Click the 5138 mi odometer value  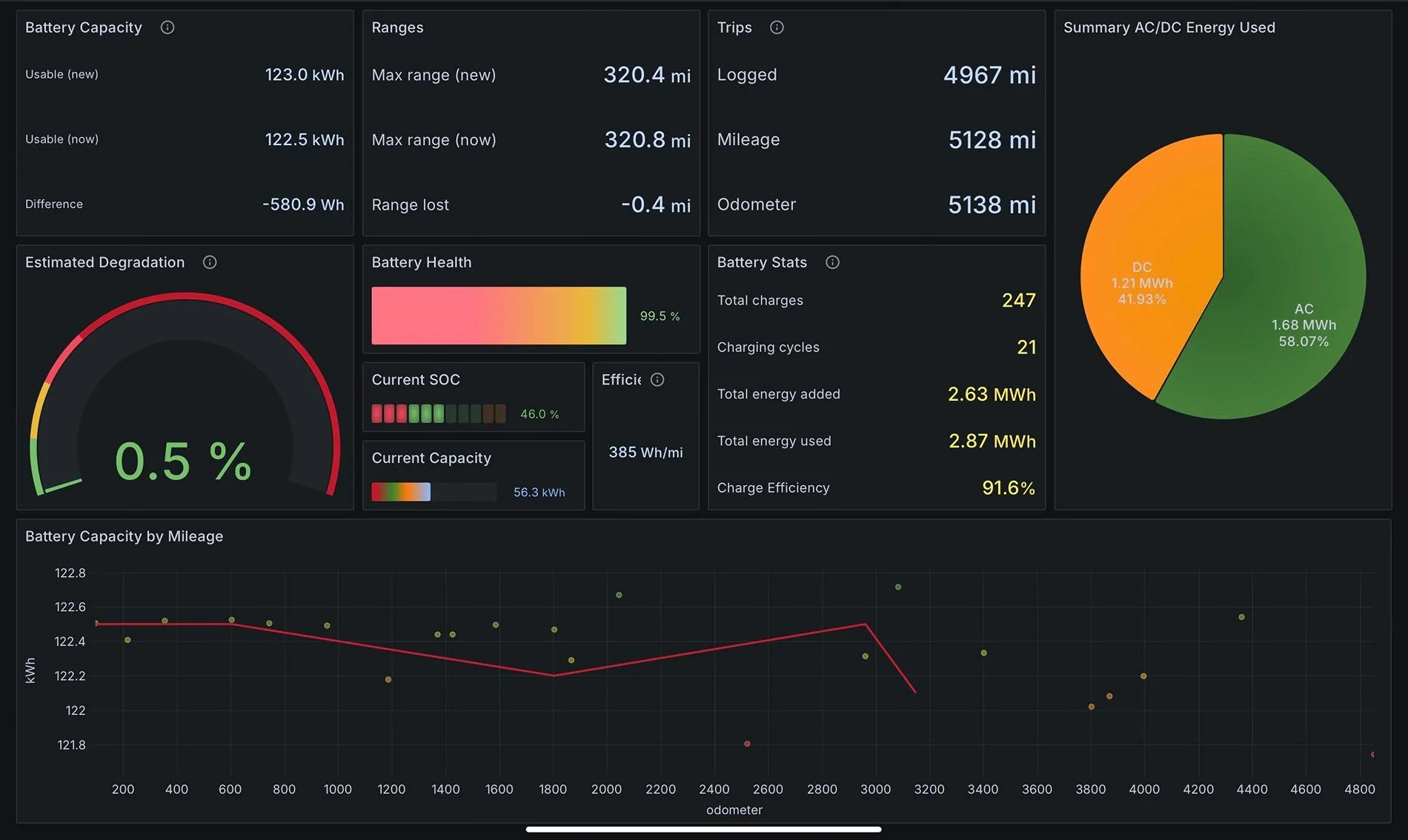point(992,204)
